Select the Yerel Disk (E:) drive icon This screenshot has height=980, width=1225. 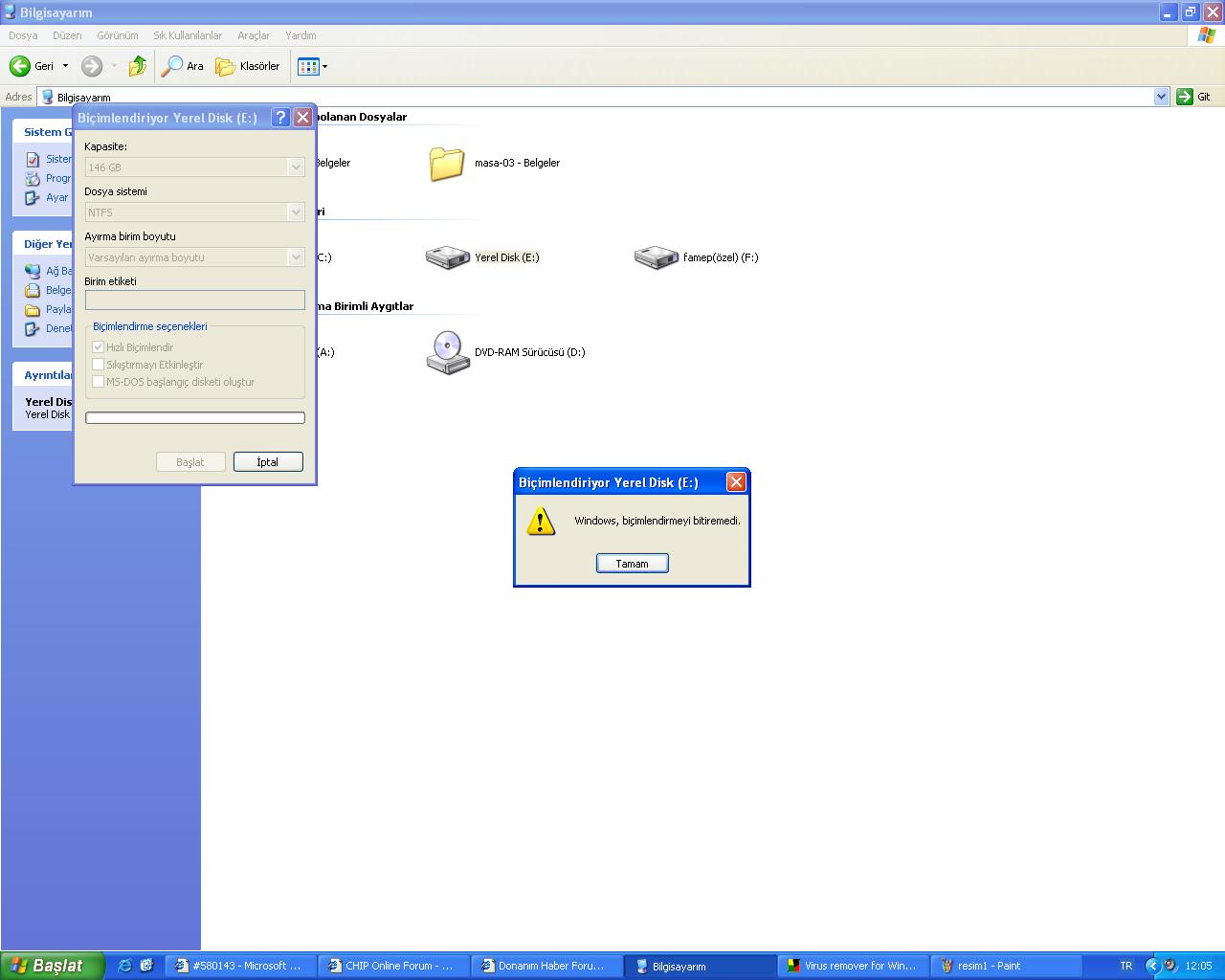click(447, 257)
